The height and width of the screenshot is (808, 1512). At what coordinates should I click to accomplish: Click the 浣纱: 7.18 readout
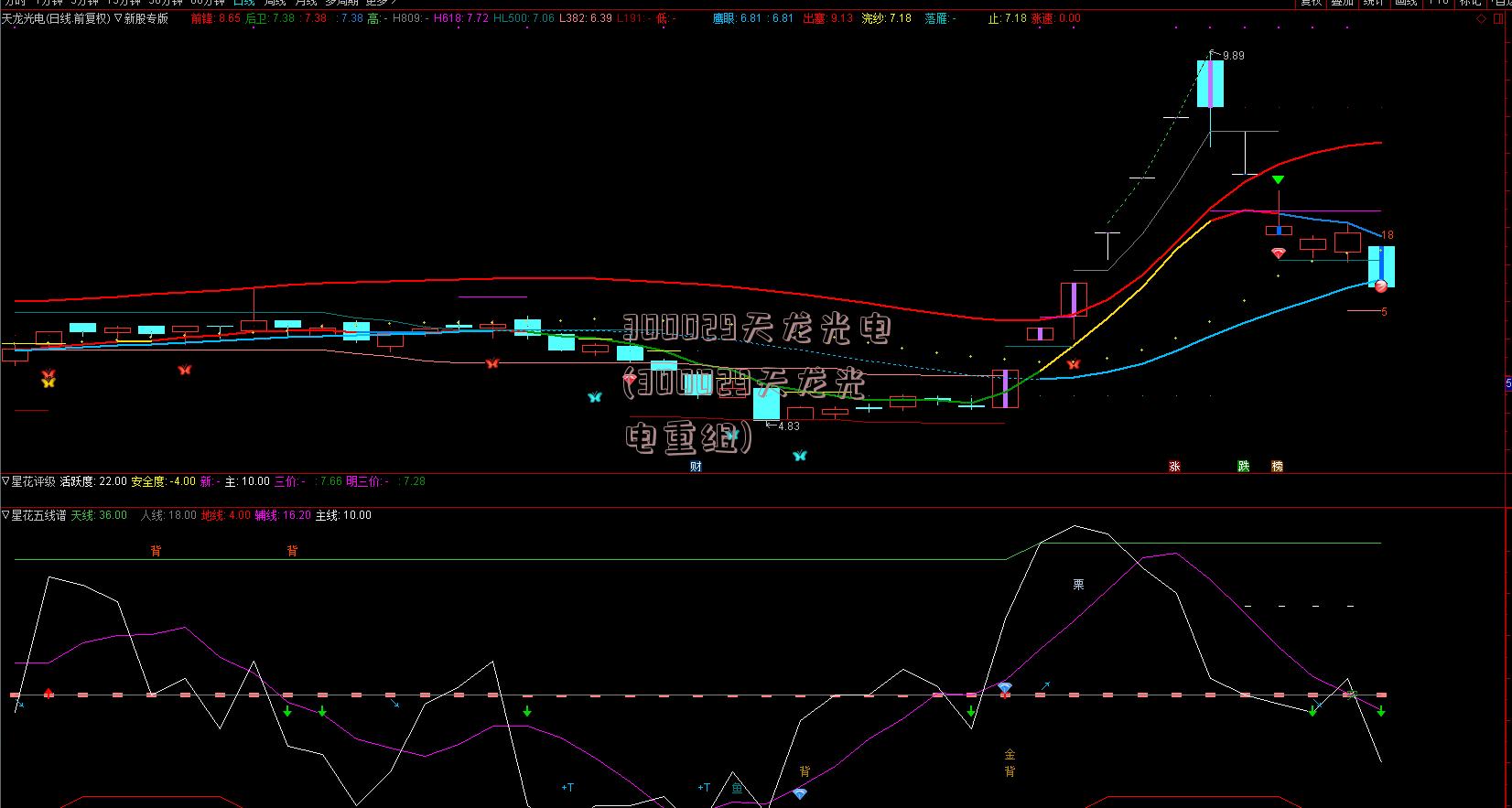[x=886, y=18]
